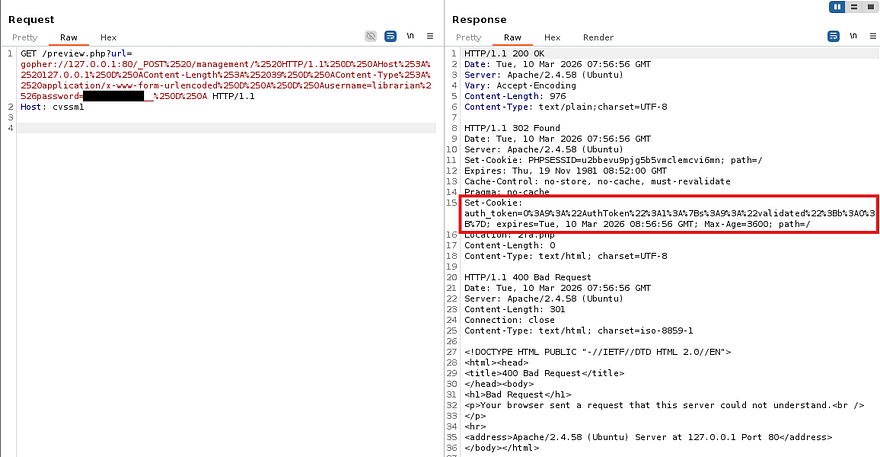The image size is (880, 457).
Task: Toggle the \n non-printable characters button in Response
Action: [852, 36]
